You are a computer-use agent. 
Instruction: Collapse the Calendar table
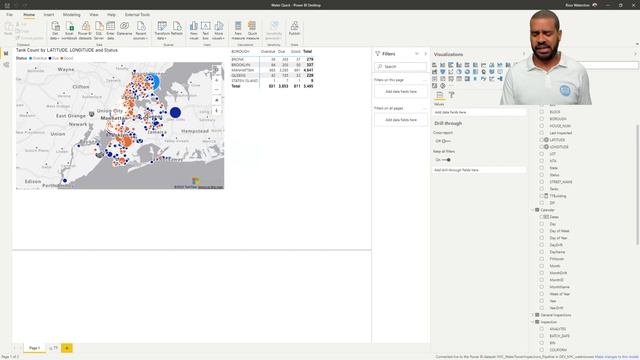(x=533, y=210)
